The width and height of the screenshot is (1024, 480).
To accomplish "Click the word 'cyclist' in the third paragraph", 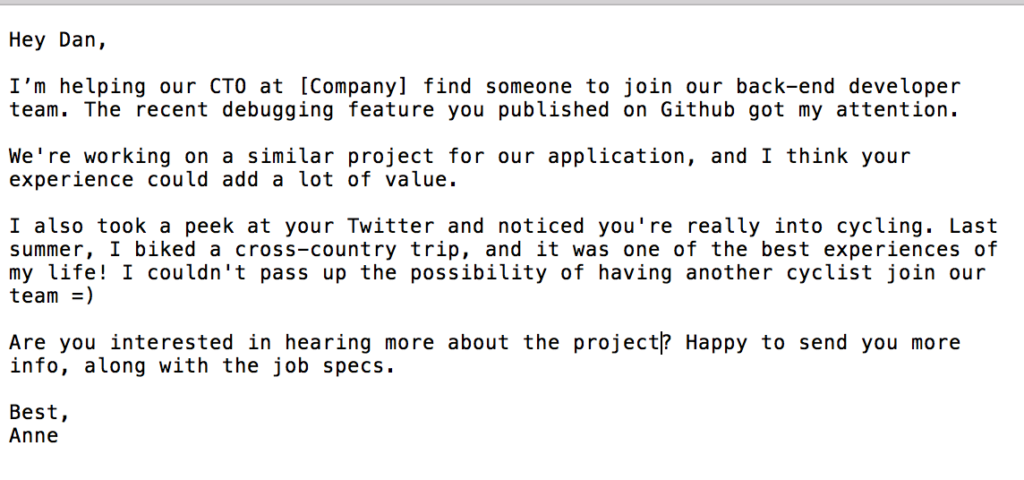I will click(x=829, y=273).
